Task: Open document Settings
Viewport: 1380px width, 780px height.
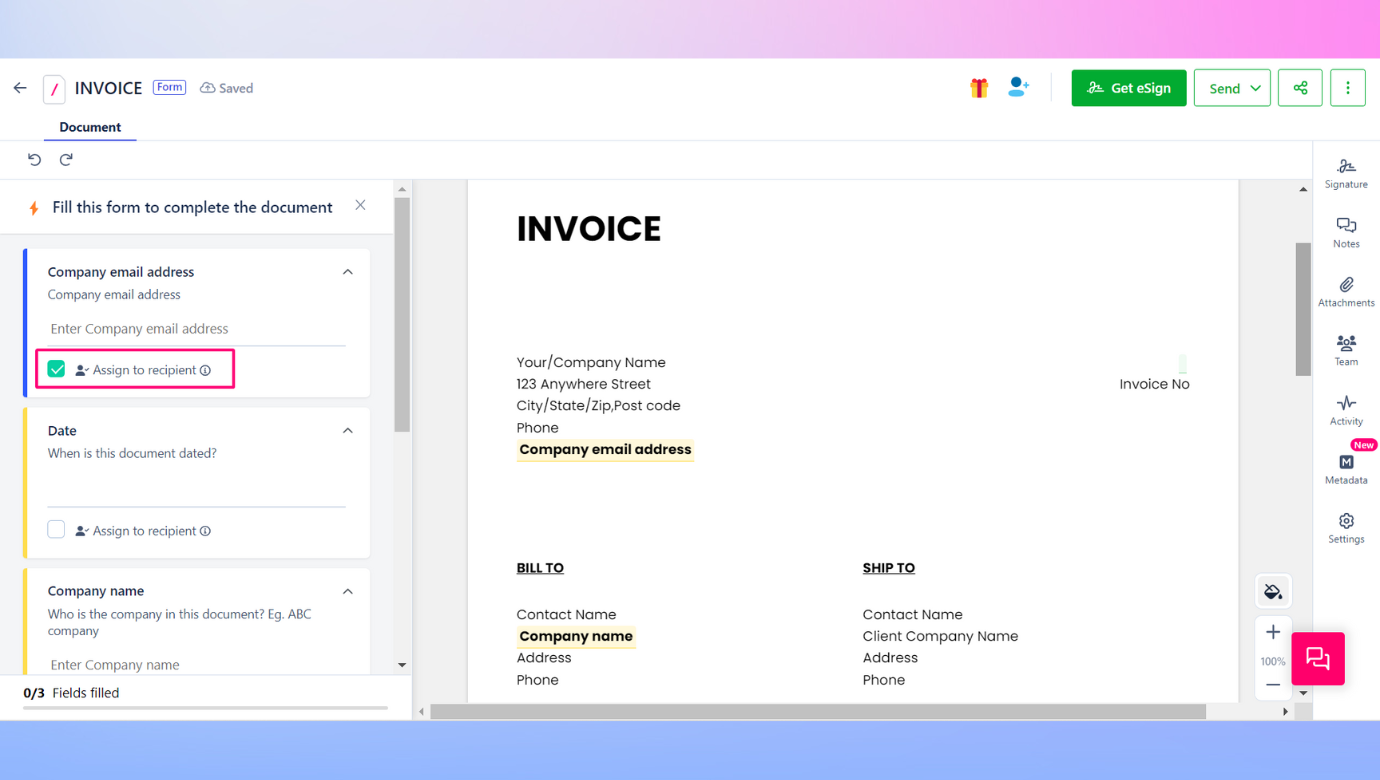Action: tap(1345, 528)
